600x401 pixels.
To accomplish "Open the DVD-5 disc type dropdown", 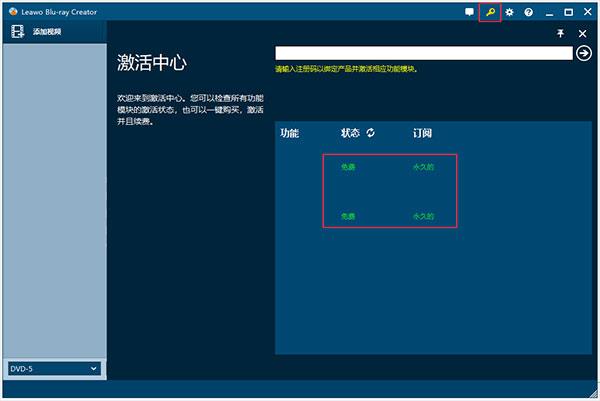I will [54, 368].
